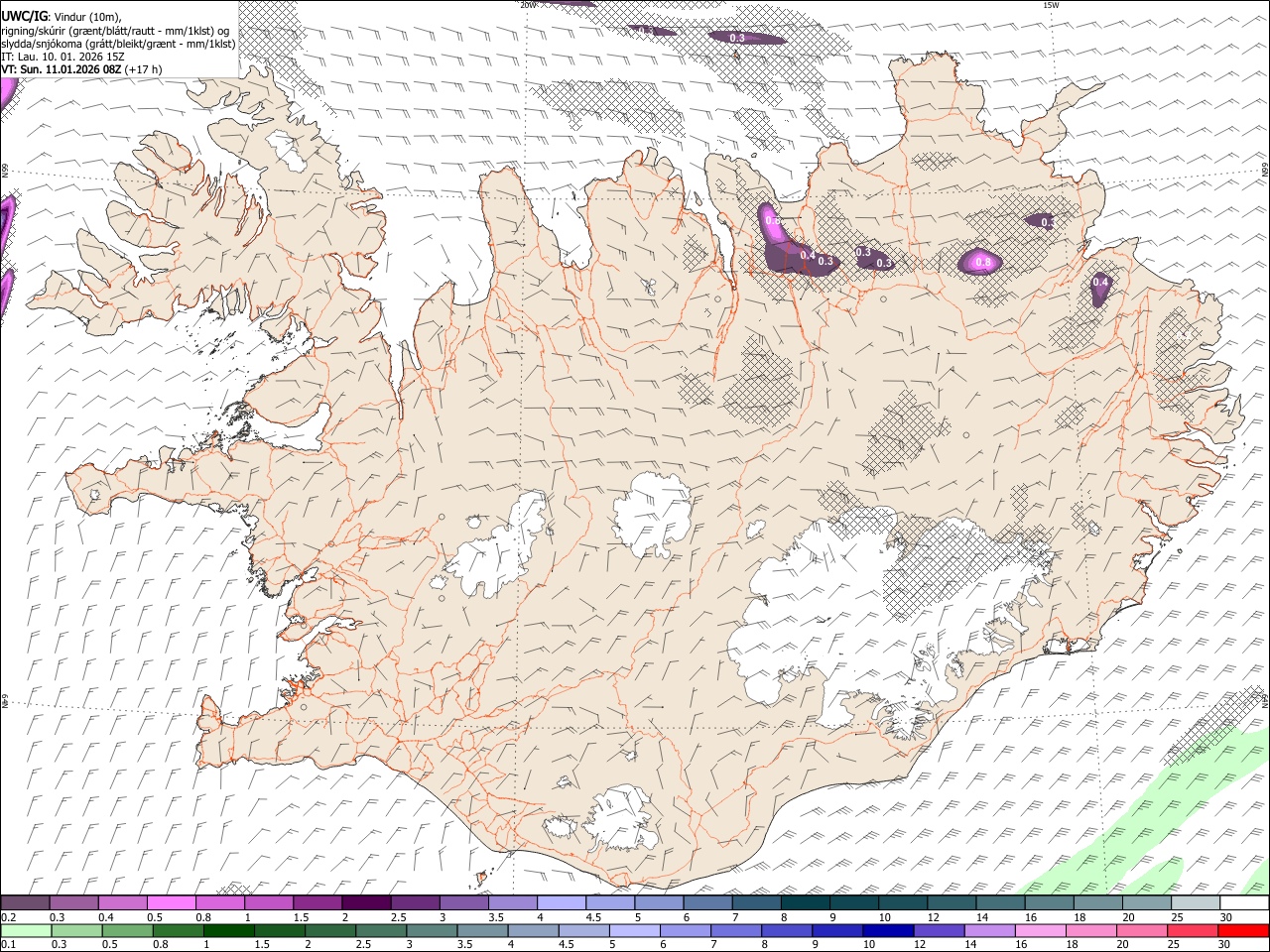Click the UWC/IG title in the header

click(23, 16)
